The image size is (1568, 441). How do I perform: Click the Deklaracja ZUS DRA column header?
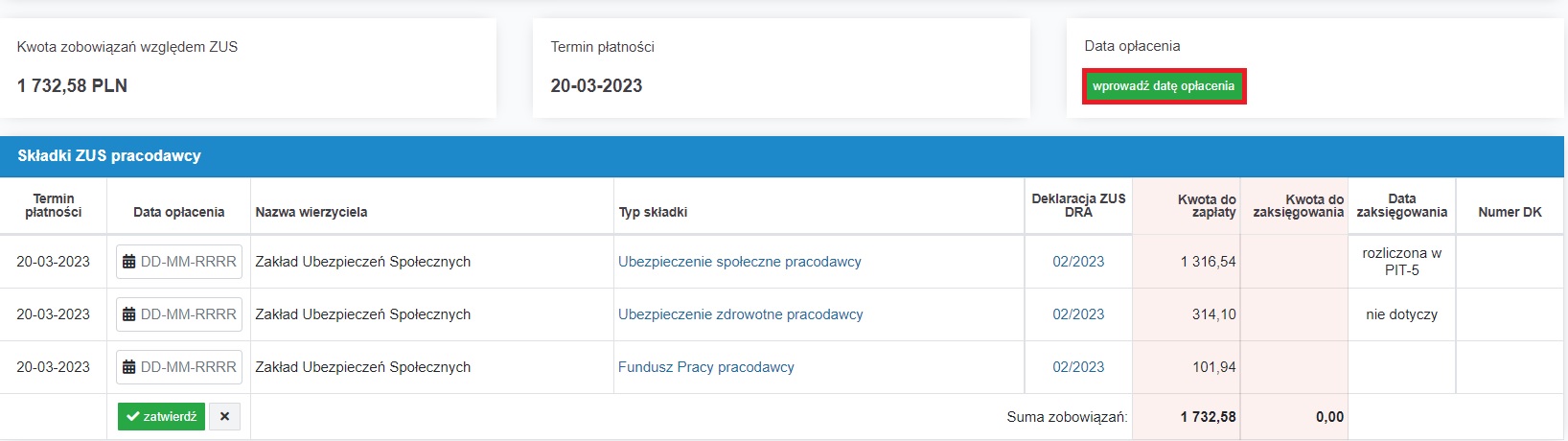pos(1078,205)
